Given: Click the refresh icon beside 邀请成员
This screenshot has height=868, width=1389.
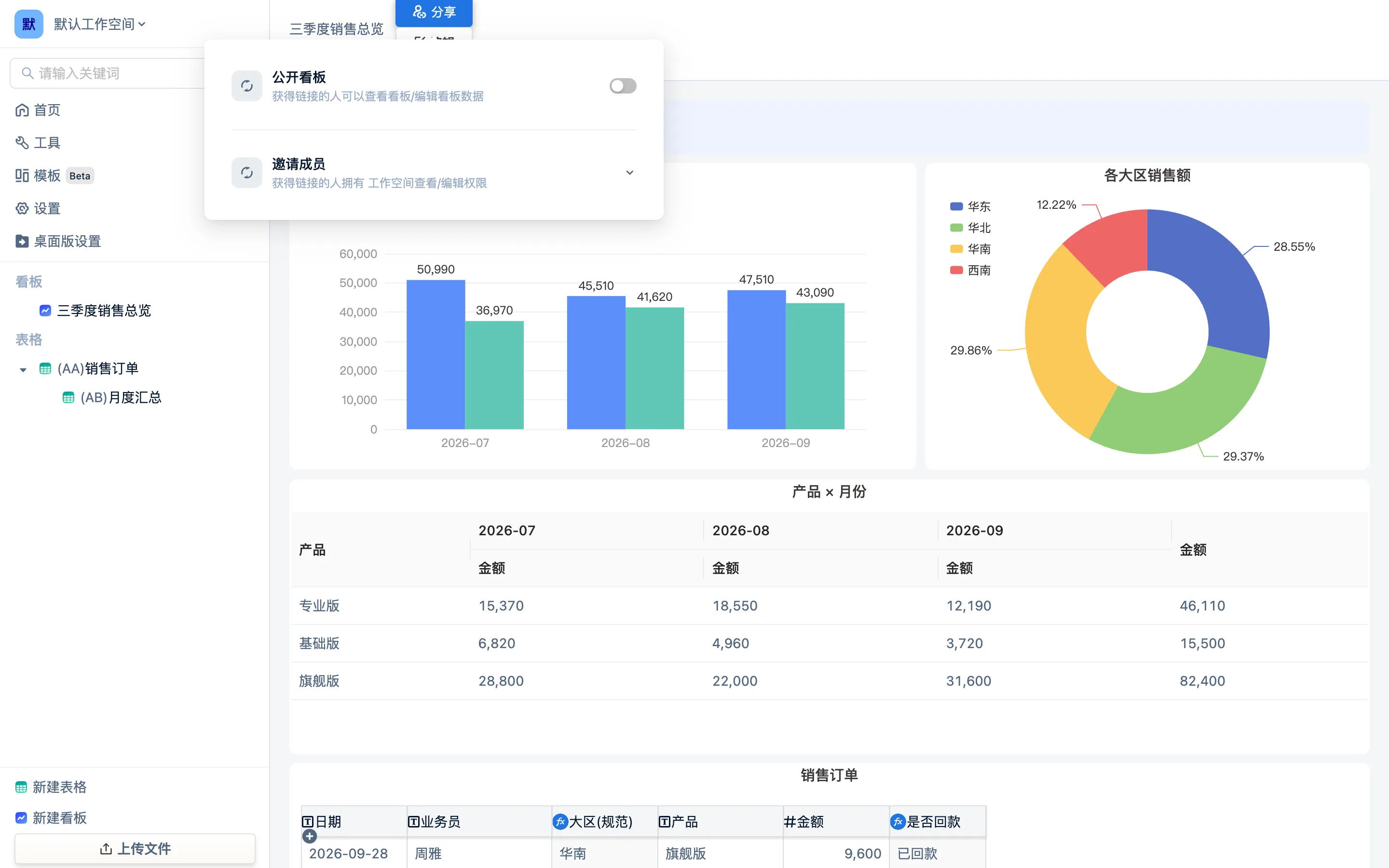Looking at the screenshot, I should tap(247, 173).
